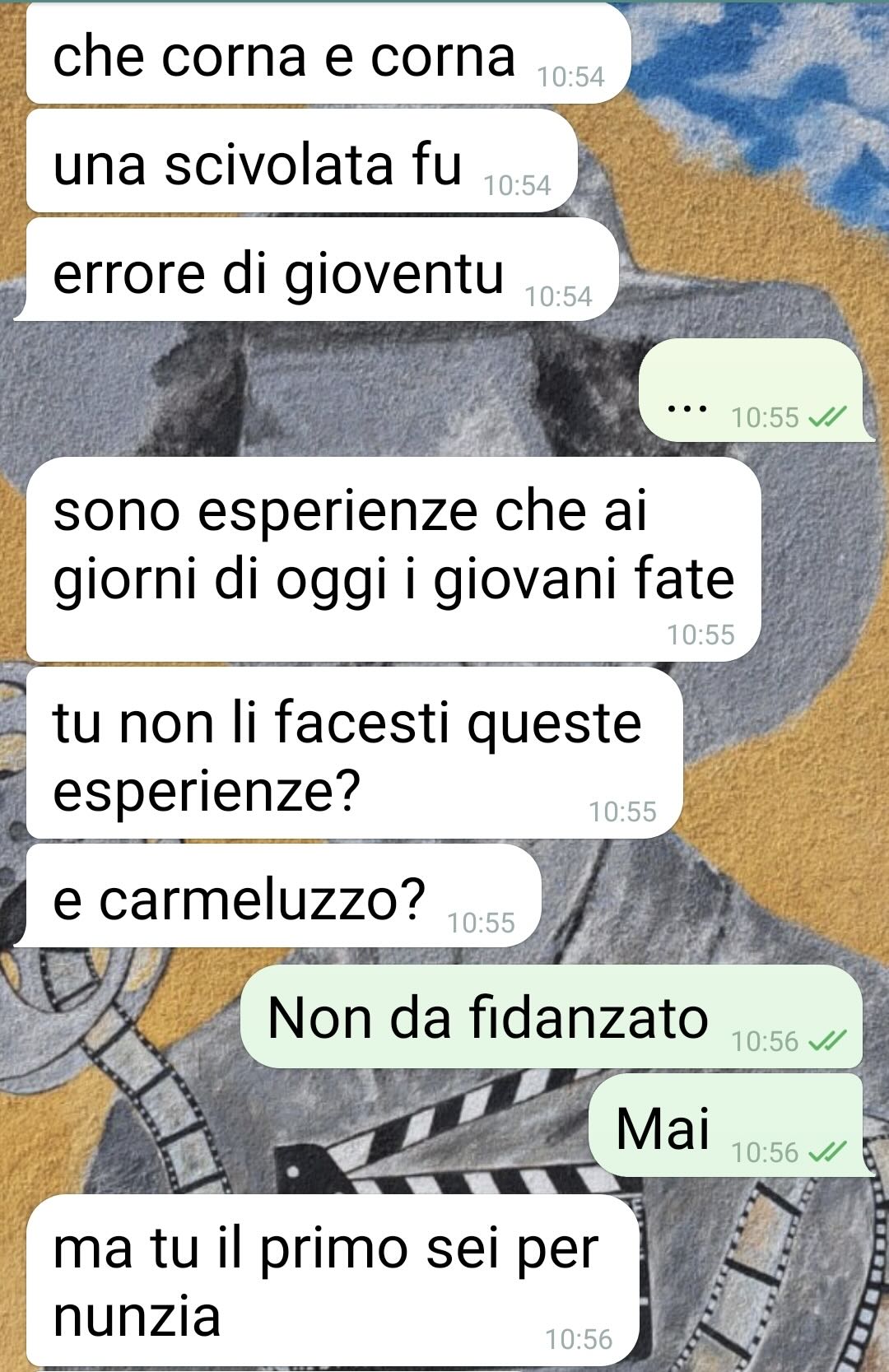
Task: Select the 'una scivolata fu' message bubble
Action: 301,161
